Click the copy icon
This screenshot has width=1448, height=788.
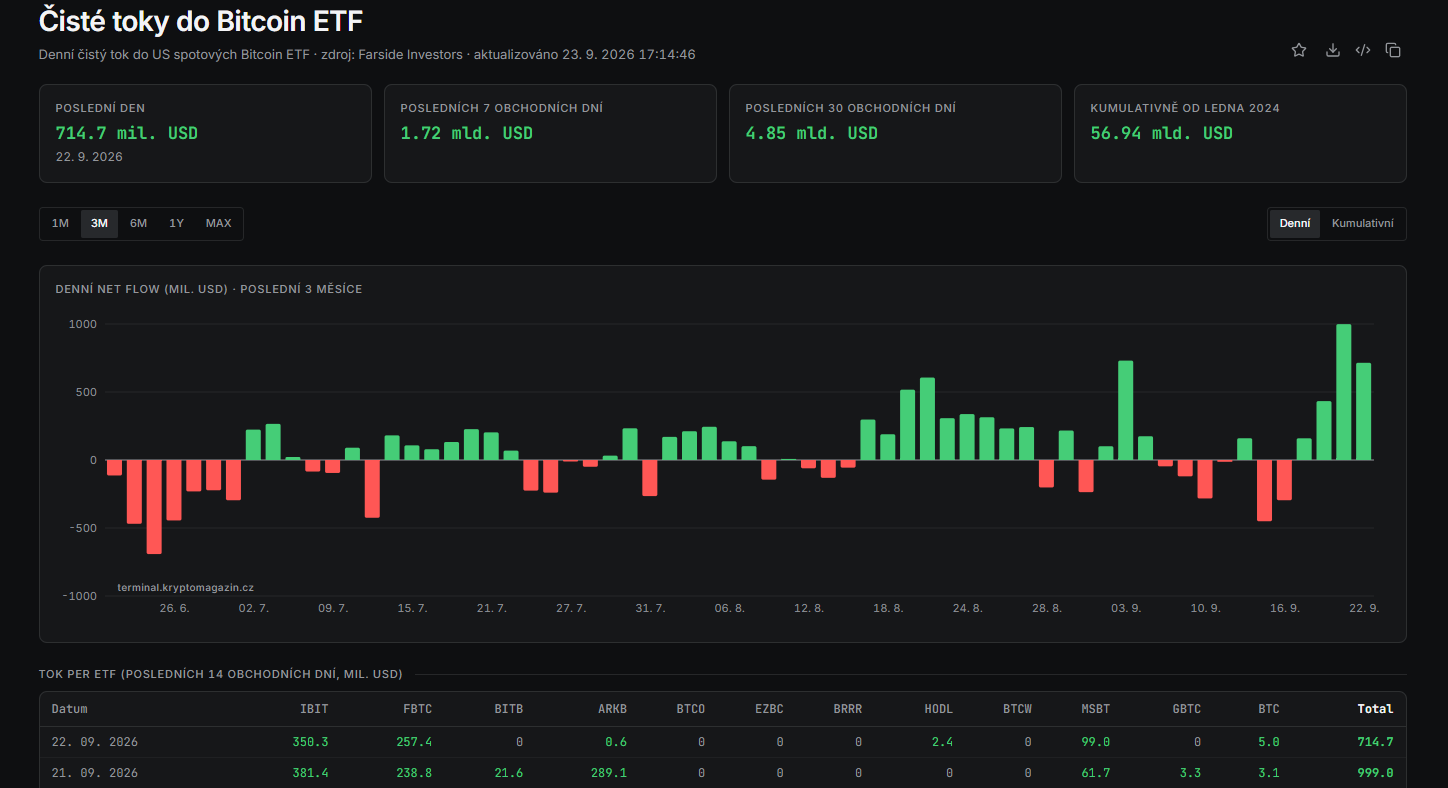[x=1393, y=50]
